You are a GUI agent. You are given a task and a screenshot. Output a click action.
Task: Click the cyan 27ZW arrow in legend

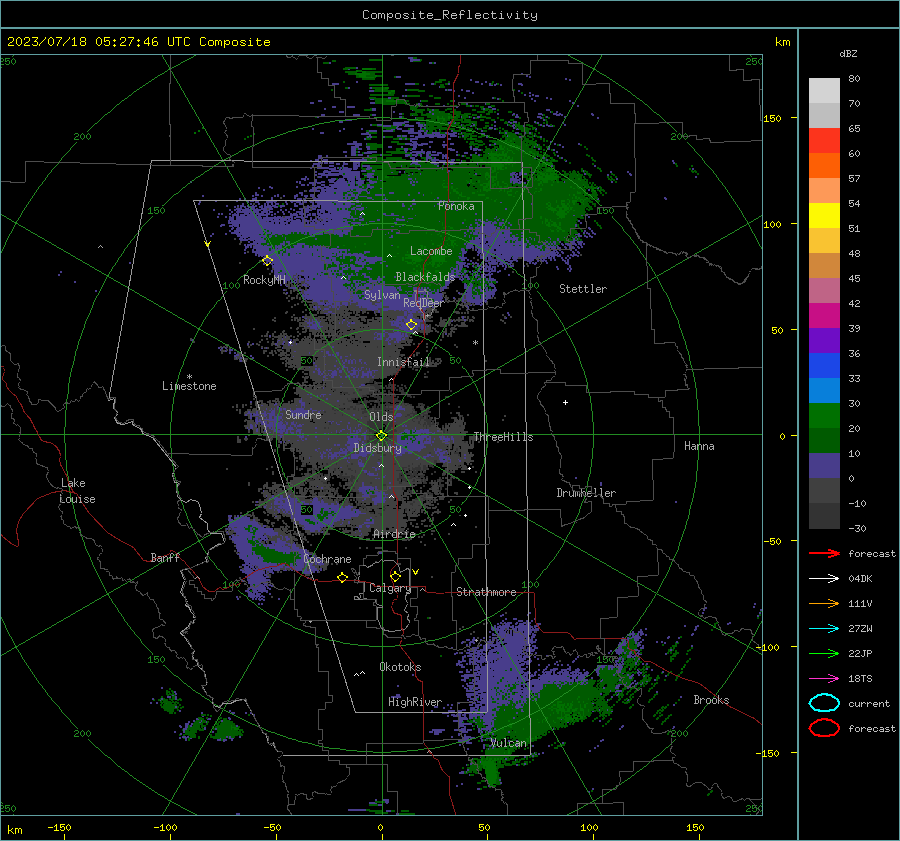[824, 629]
